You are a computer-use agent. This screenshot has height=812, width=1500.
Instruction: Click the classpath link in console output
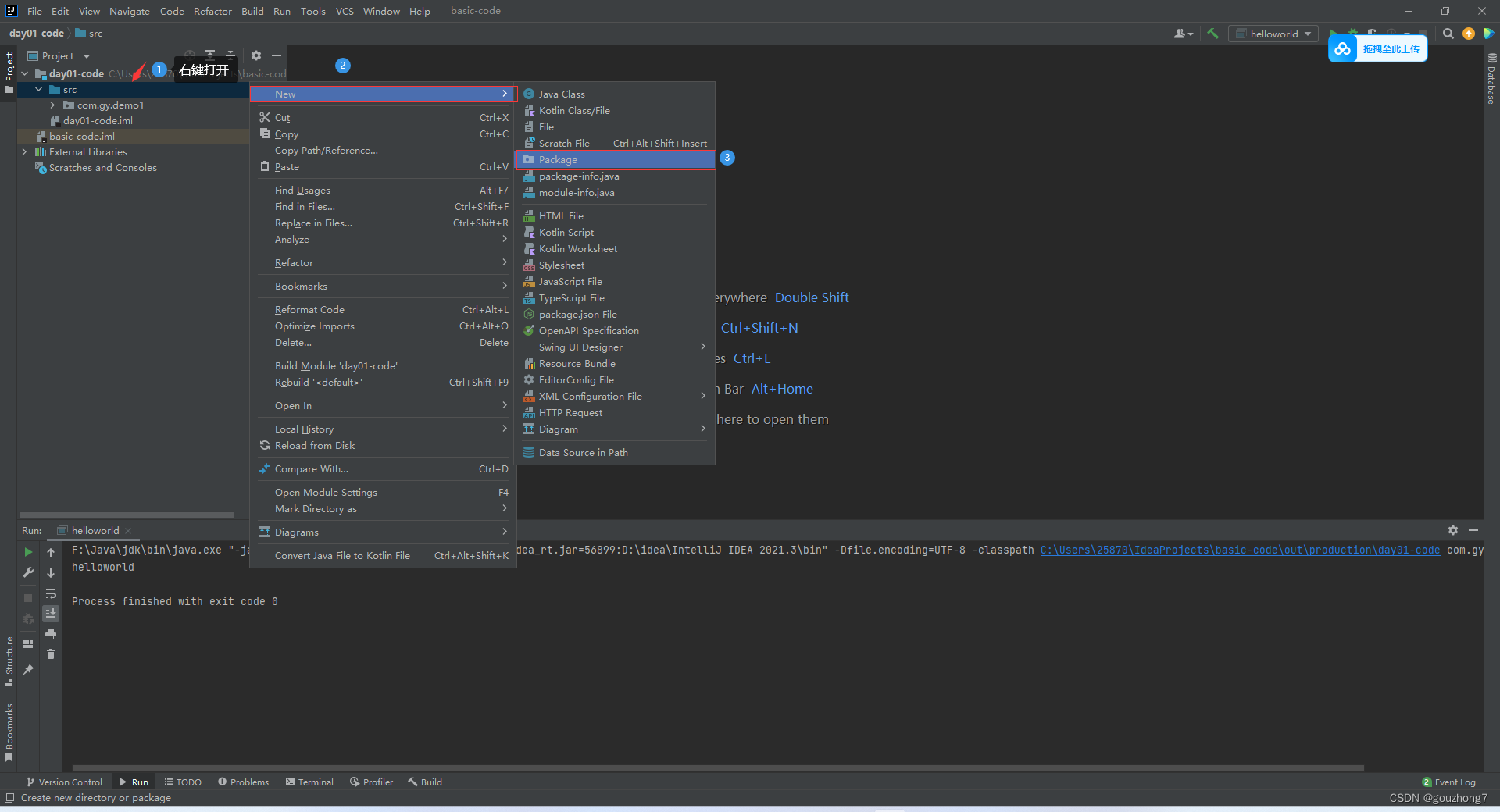(1240, 550)
